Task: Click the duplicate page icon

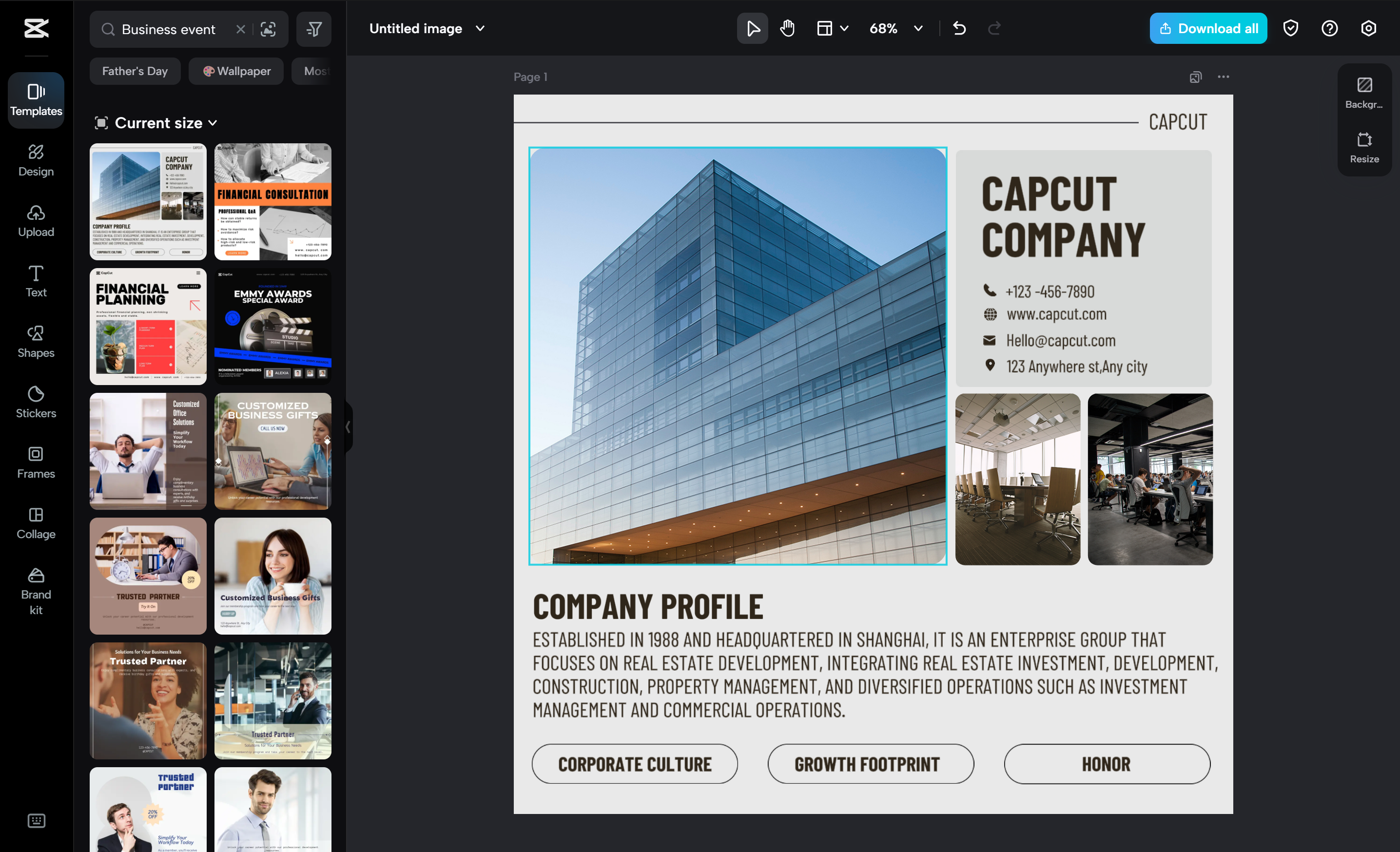Action: coord(1195,77)
